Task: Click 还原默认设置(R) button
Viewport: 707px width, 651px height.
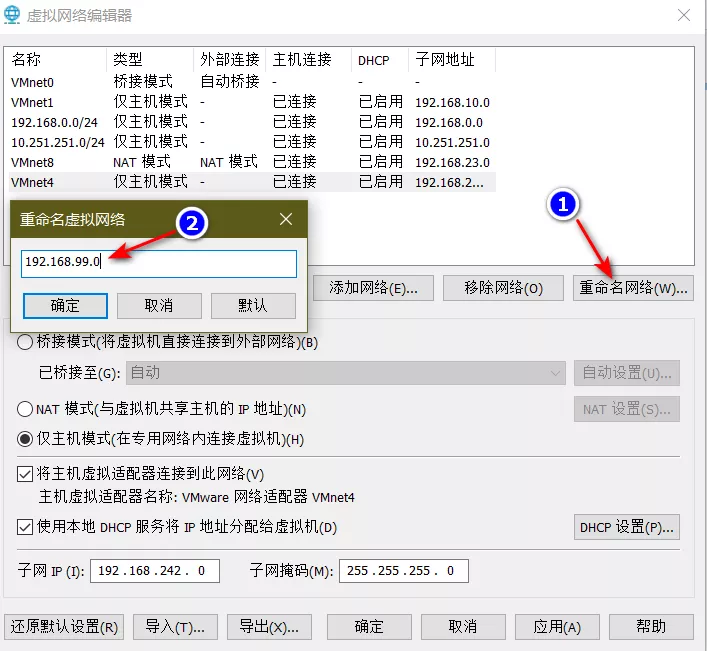Action: (65, 627)
